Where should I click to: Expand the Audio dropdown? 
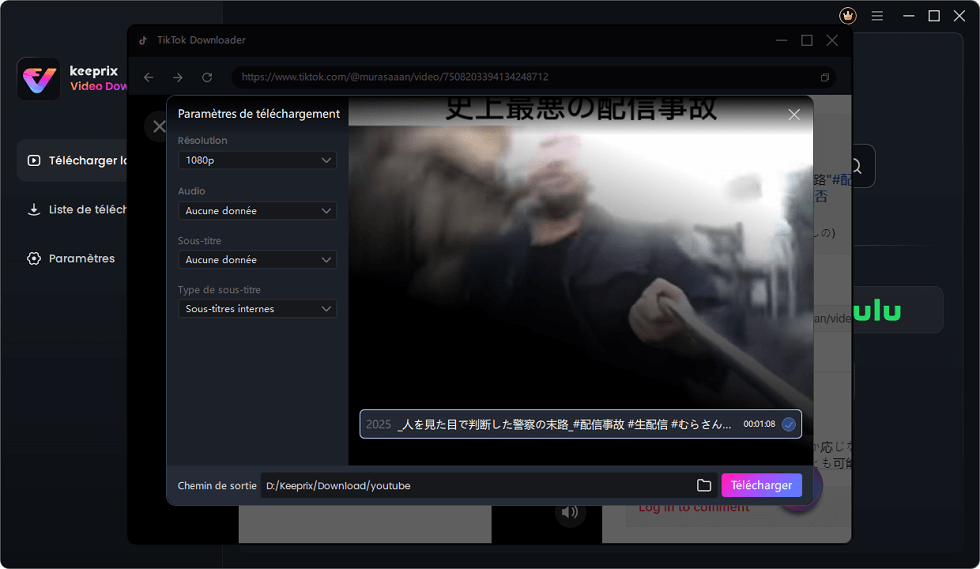[x=258, y=211]
